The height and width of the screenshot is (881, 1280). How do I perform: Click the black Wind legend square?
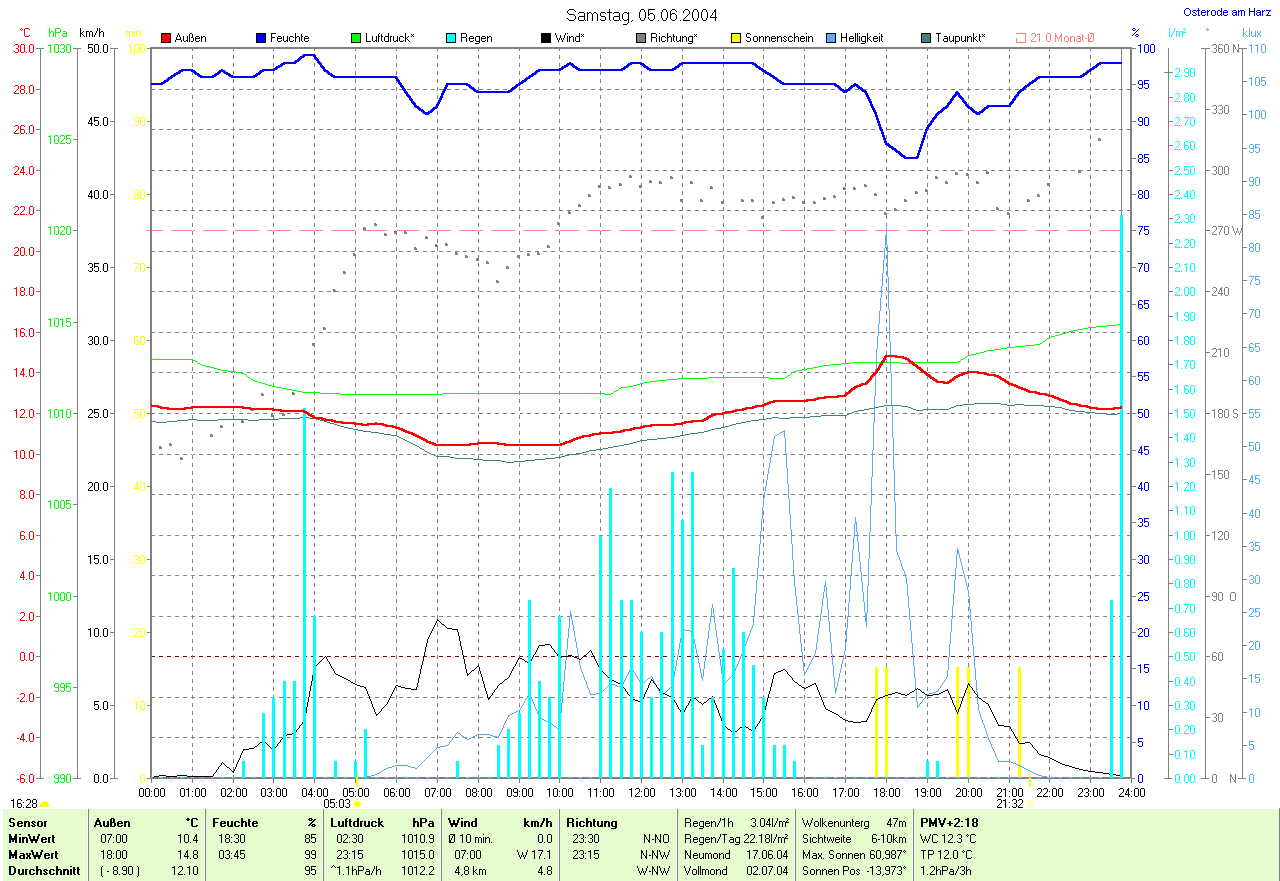pos(546,38)
